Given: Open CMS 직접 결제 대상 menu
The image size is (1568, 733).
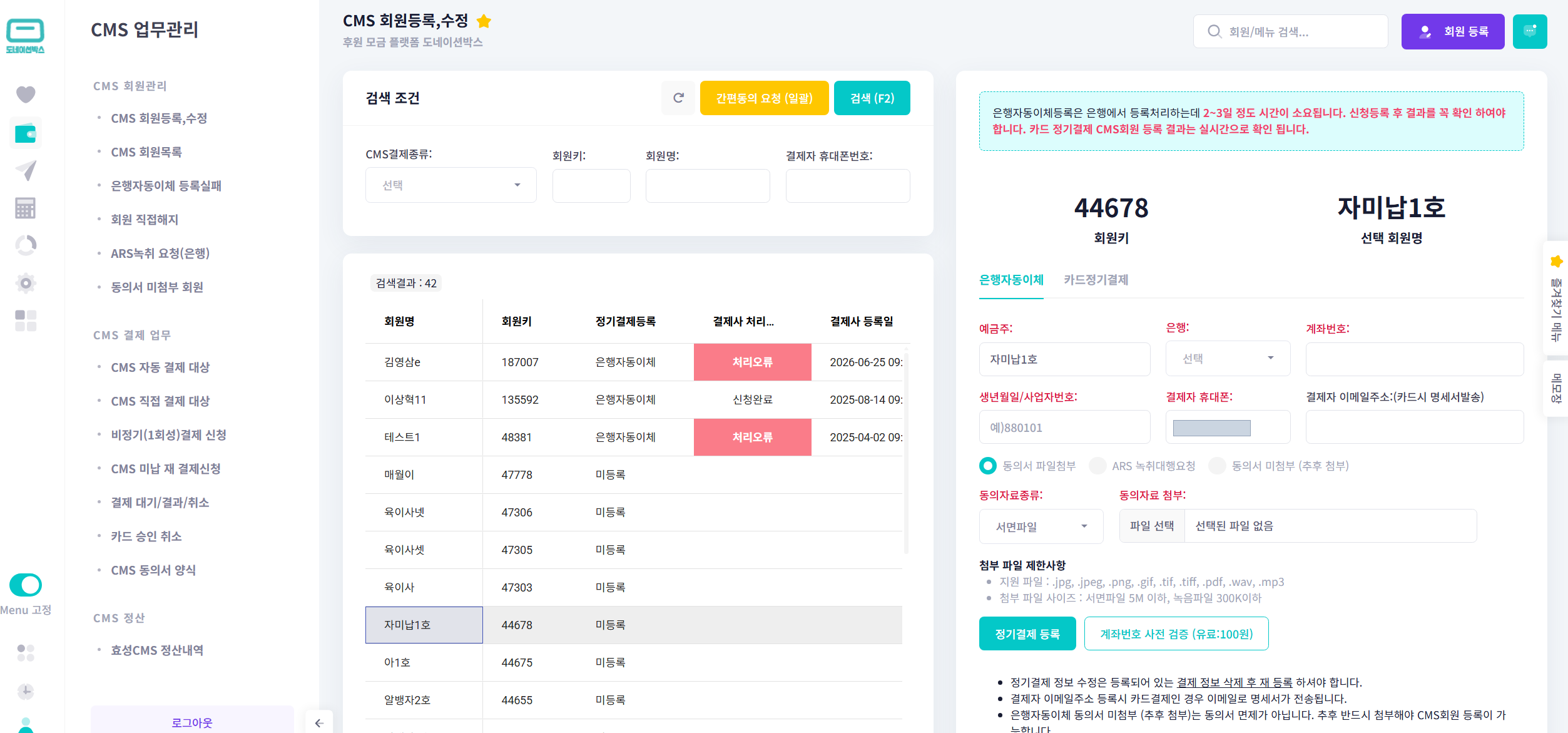Looking at the screenshot, I should 160,401.
